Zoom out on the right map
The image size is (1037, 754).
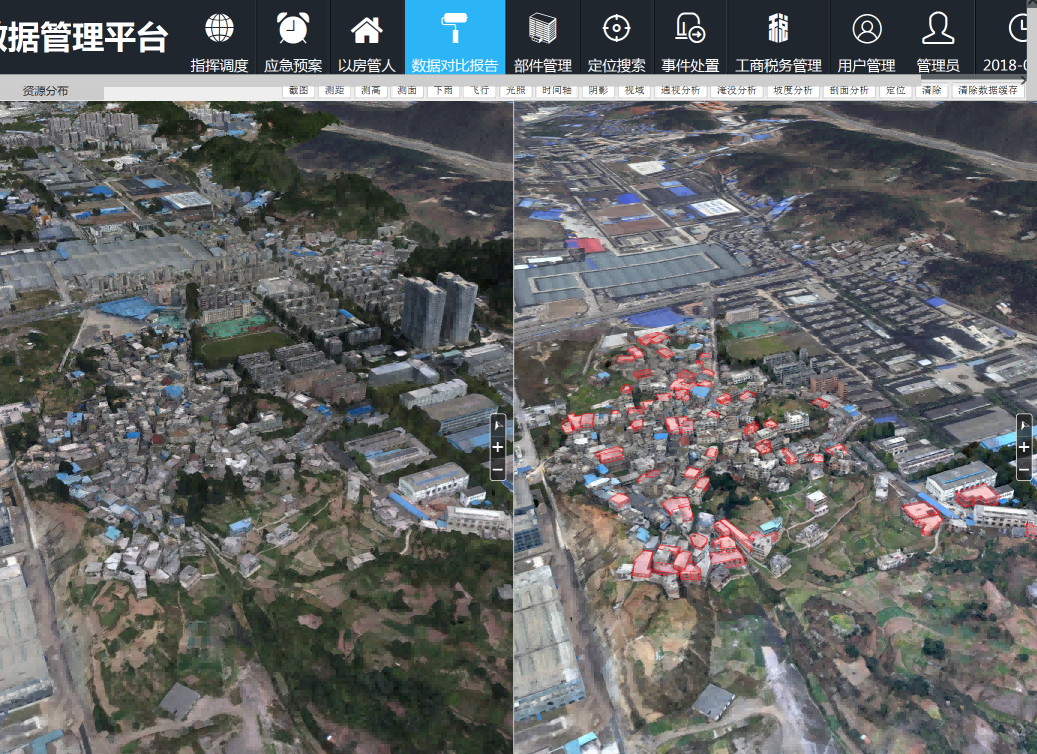click(x=1024, y=470)
